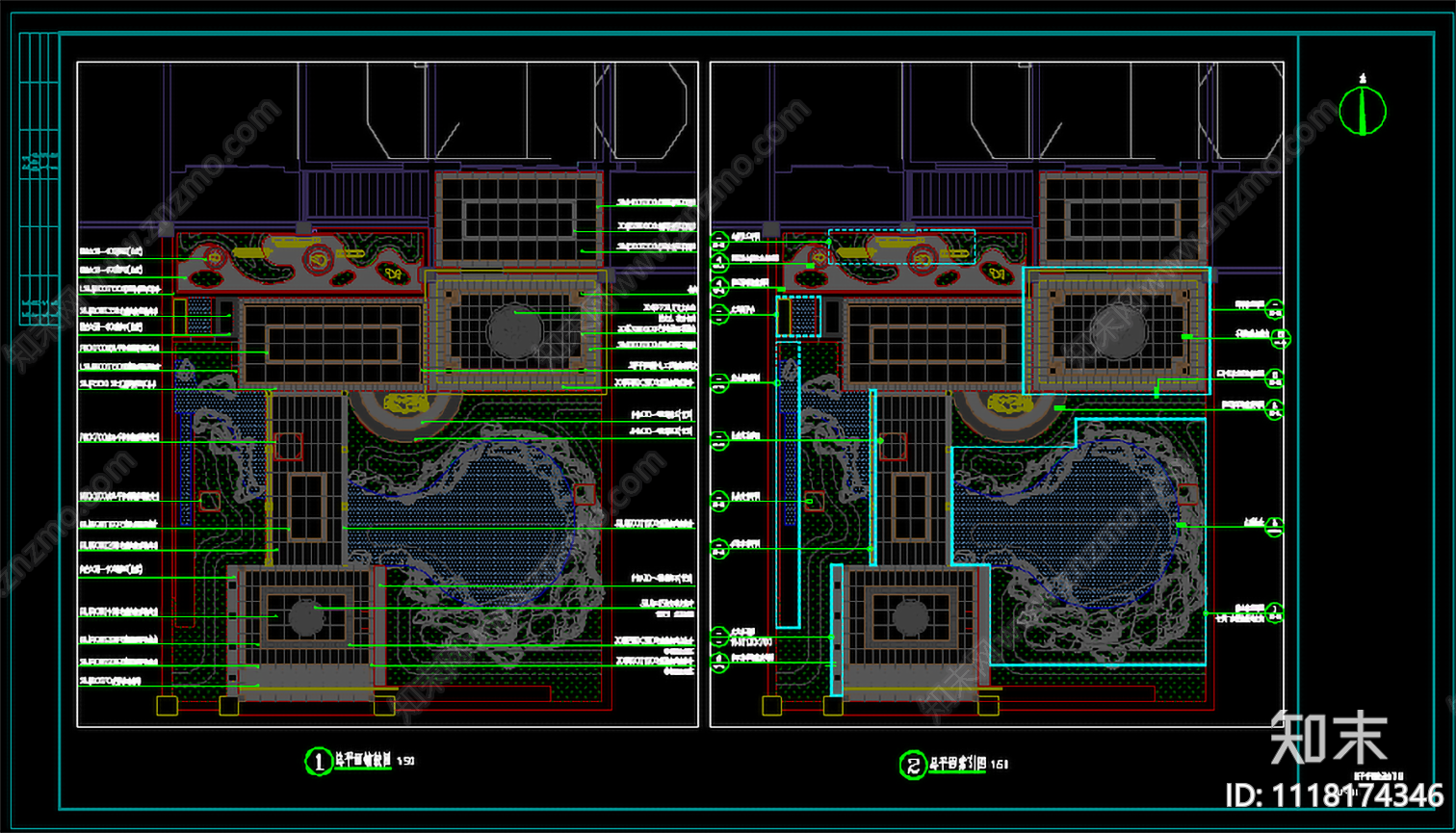Click the revision title block strip at far left
Image resolution: width=1456 pixels, height=833 pixels.
tap(38, 178)
